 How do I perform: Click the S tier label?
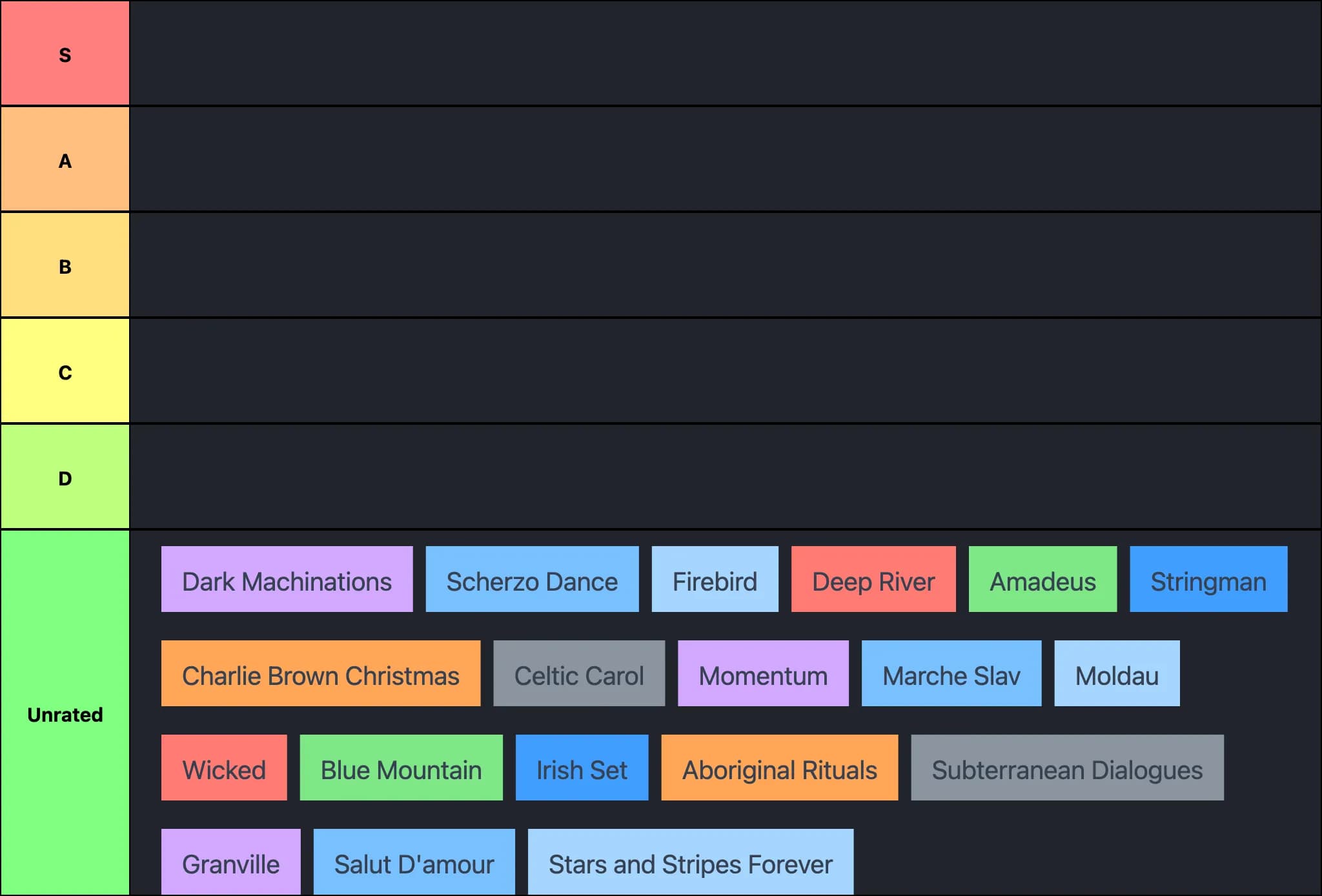[65, 54]
